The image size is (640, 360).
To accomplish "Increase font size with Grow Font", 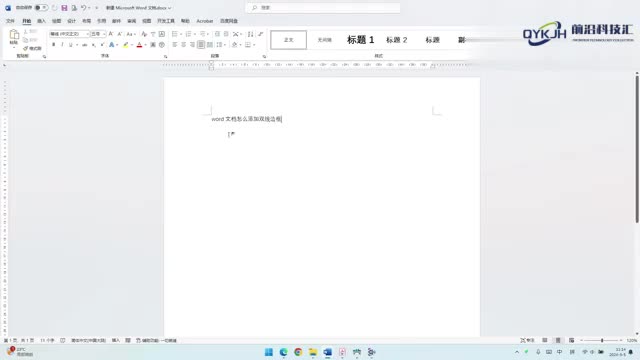I will pos(111,34).
